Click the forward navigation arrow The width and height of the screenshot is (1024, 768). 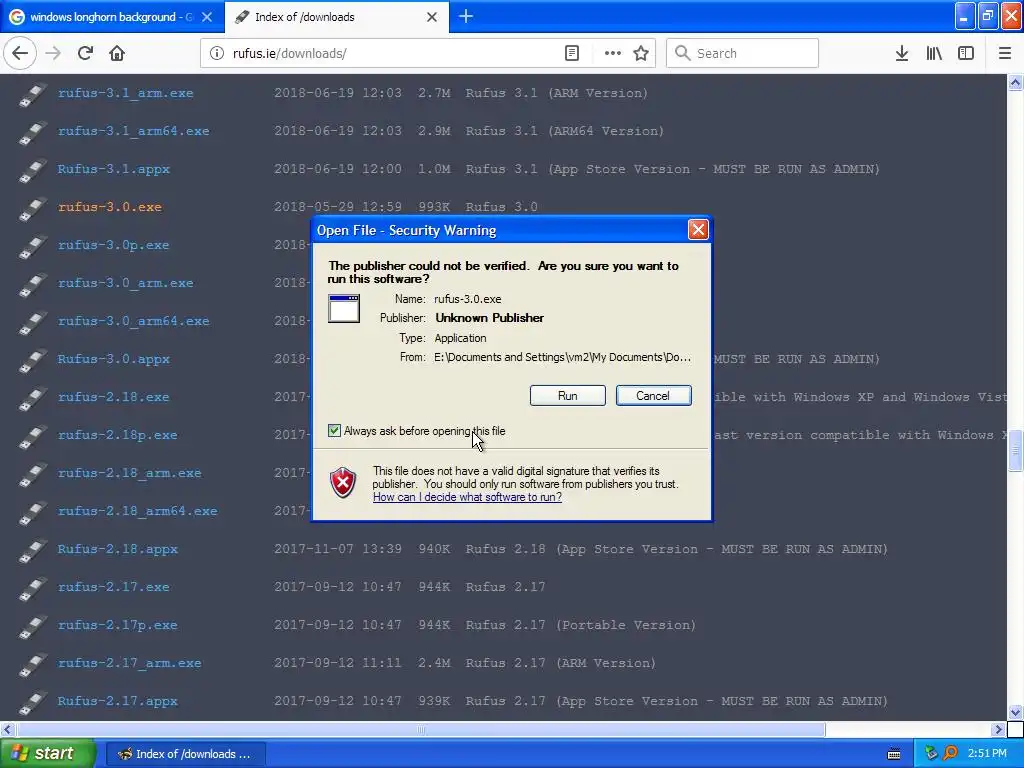(53, 53)
